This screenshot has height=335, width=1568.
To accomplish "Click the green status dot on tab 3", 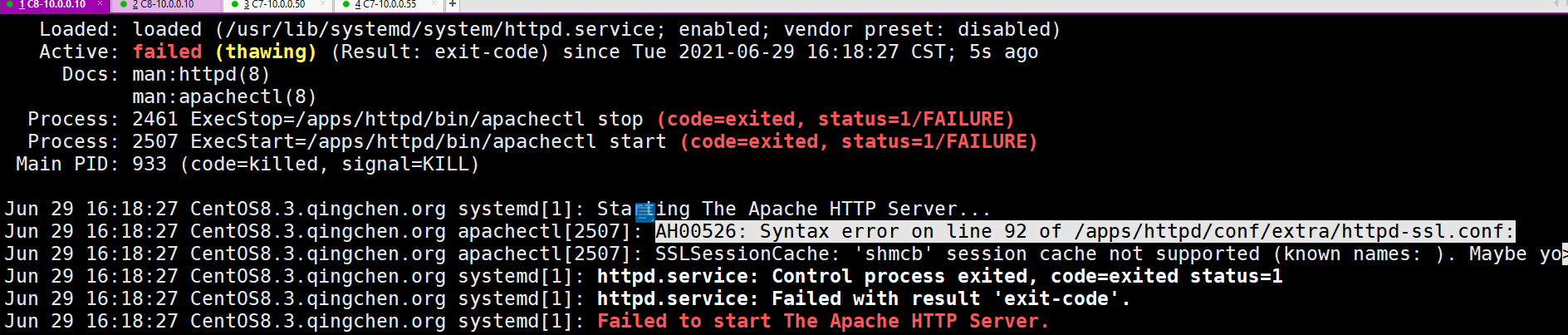I will coord(235,5).
